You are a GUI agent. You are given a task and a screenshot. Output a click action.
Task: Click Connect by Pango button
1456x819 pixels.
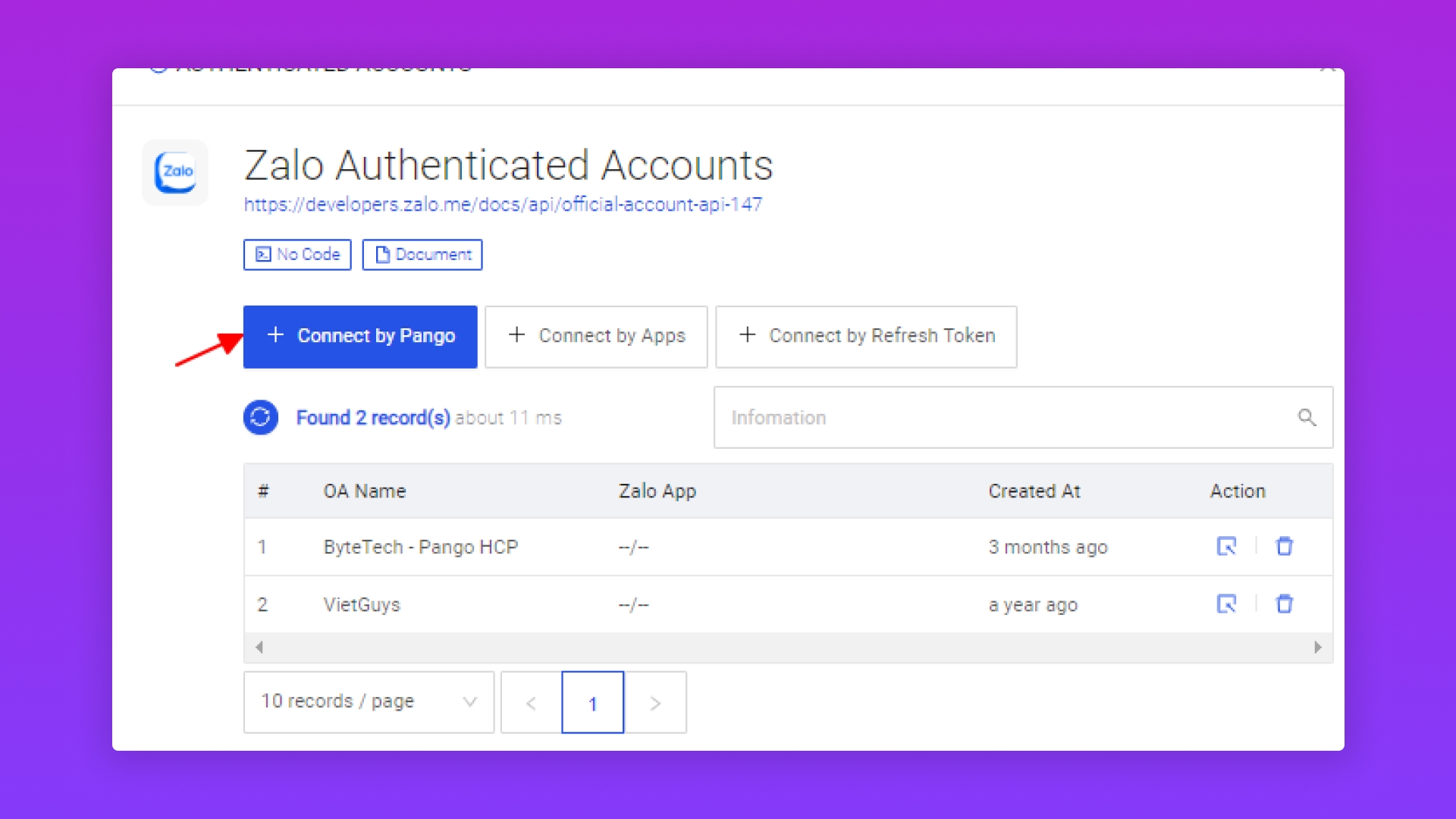(360, 336)
